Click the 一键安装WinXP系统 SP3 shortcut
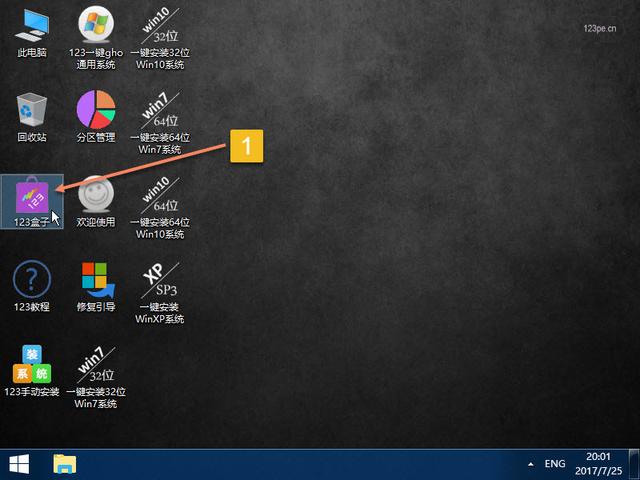The image size is (640, 480). pos(160,292)
